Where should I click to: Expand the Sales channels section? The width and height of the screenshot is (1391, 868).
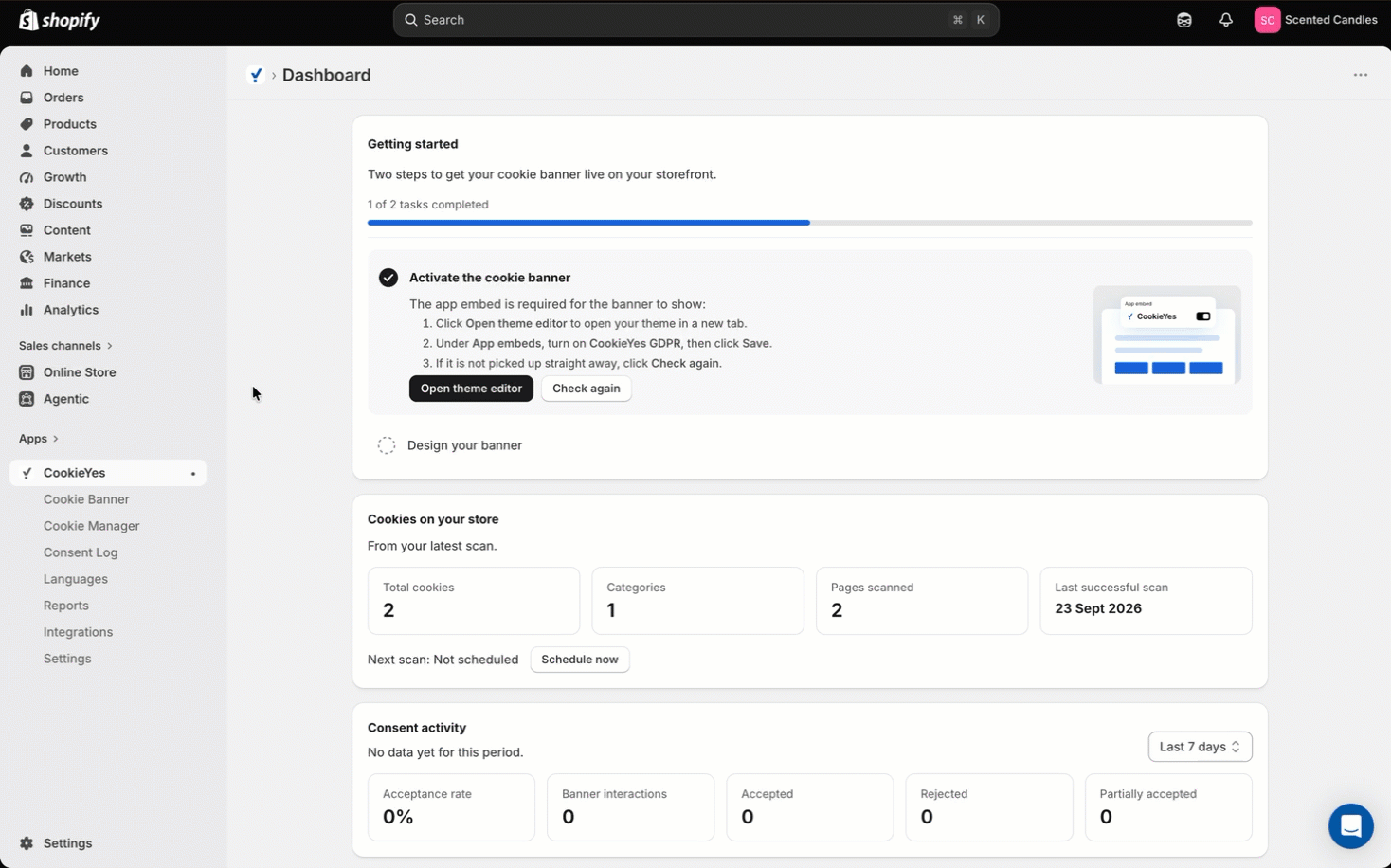[65, 346]
